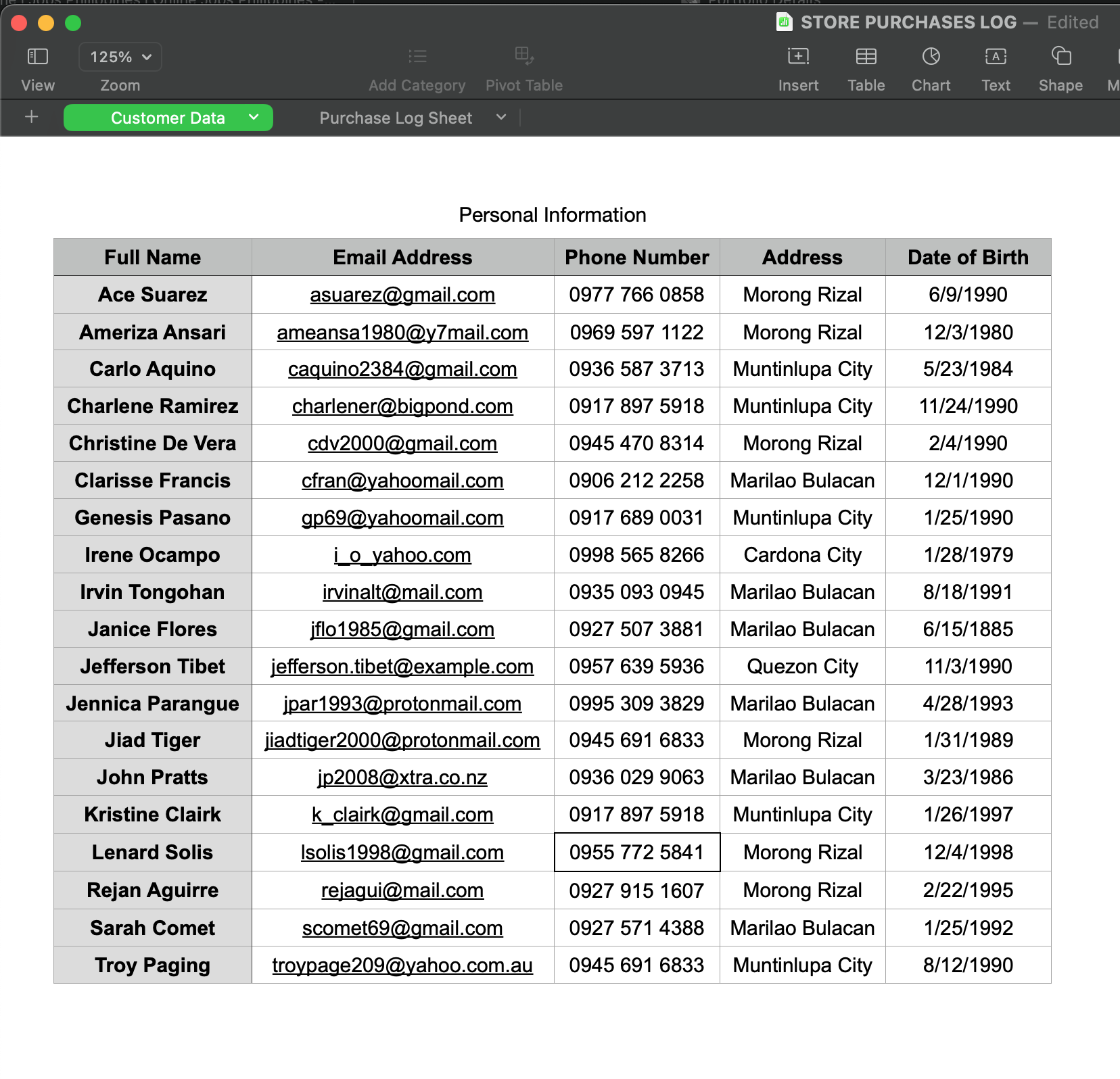This screenshot has width=1120, height=1079.
Task: Click the Text box icon
Action: pyautogui.click(x=996, y=57)
